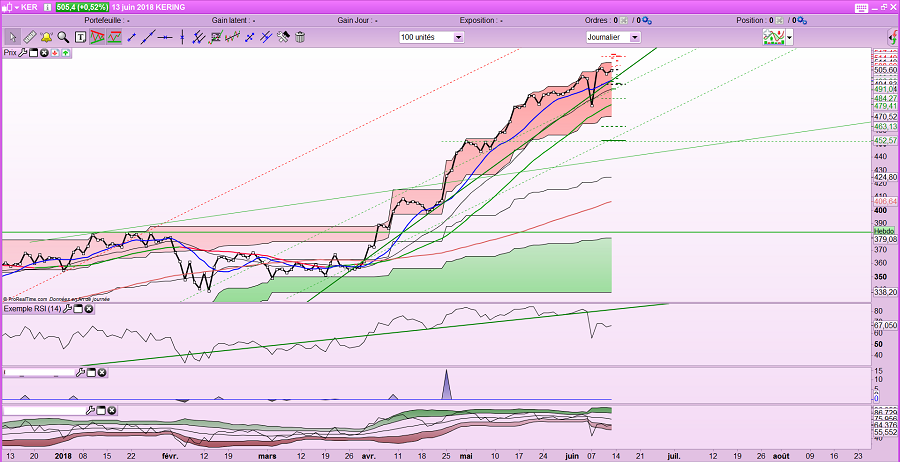The height and width of the screenshot is (462, 900).
Task: Open the chart templates icon
Action: point(773,37)
